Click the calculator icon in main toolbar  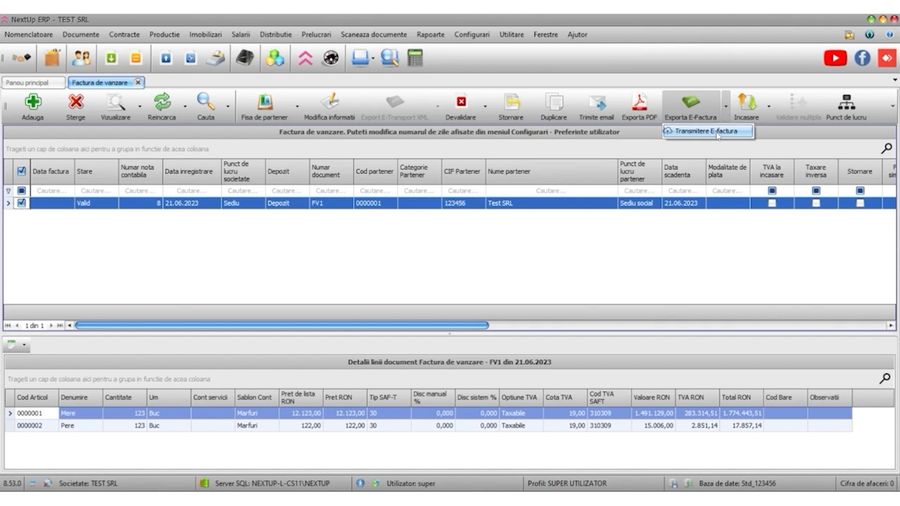tap(414, 58)
